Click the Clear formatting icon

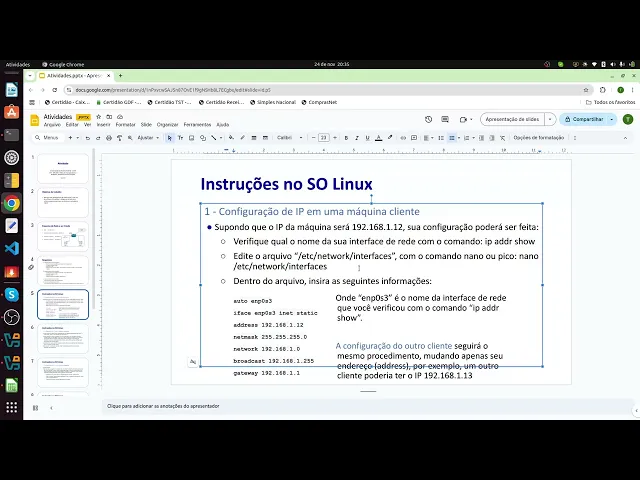(502, 138)
